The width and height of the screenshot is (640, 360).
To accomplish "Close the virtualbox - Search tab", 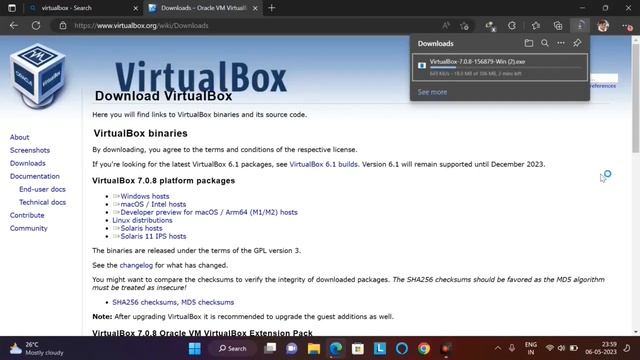I will [x=136, y=8].
